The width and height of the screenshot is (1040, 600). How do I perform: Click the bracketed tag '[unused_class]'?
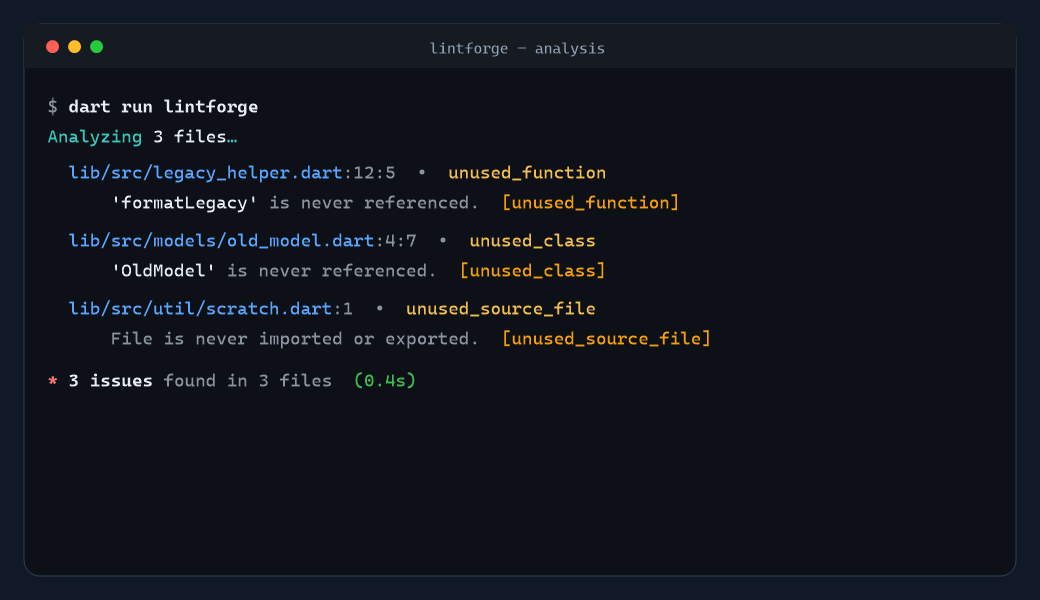click(x=532, y=270)
